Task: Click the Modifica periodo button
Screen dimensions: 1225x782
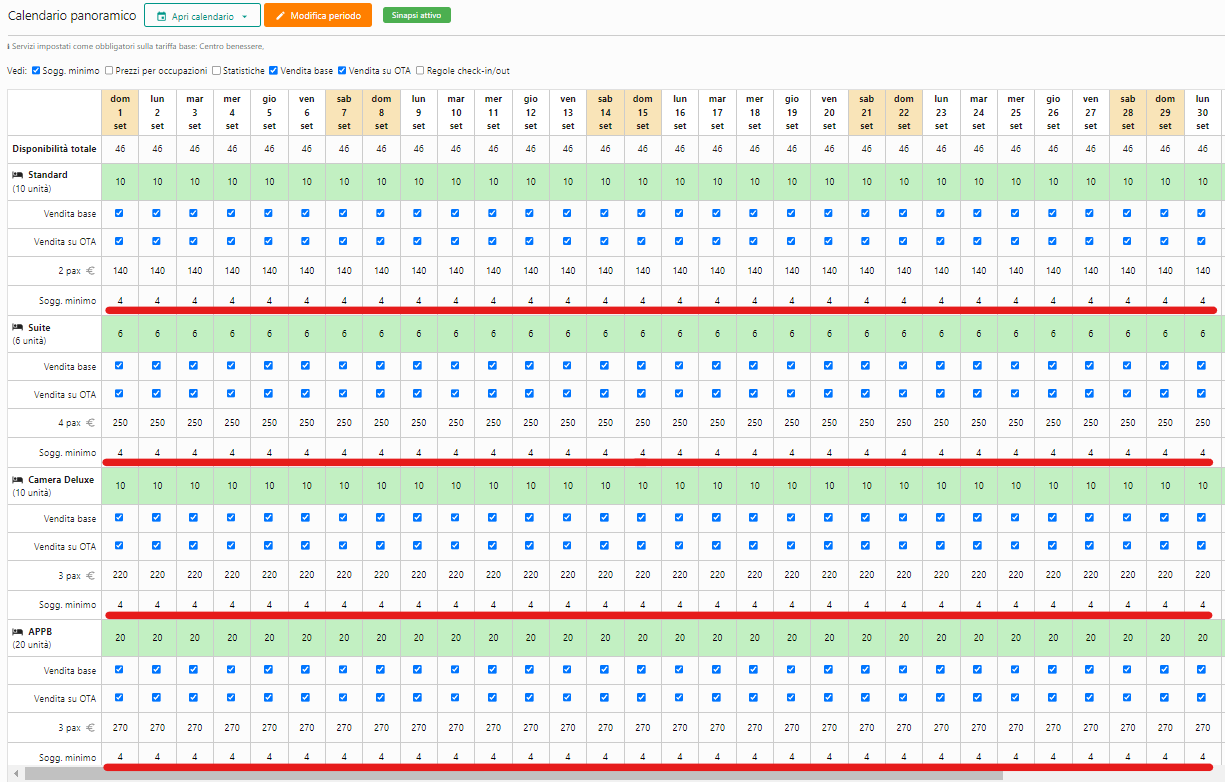Action: 318,16
